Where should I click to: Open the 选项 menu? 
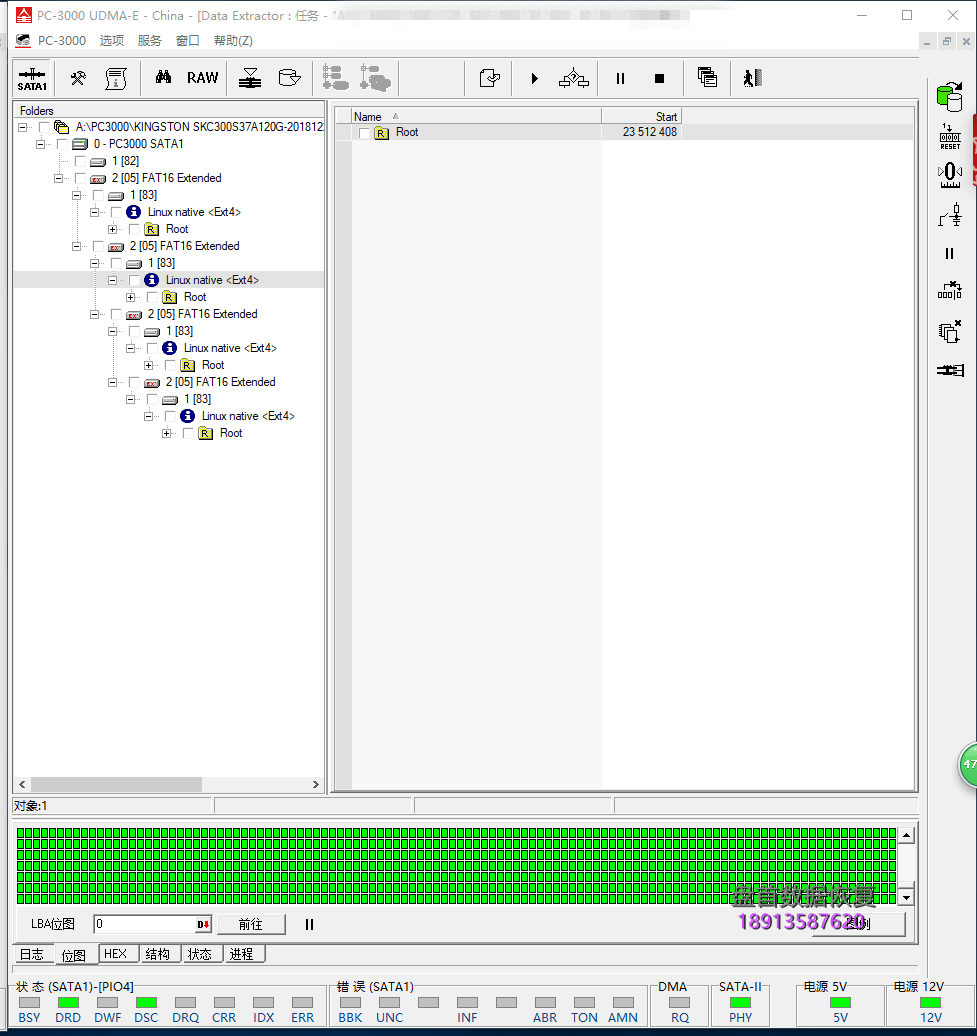(x=112, y=41)
